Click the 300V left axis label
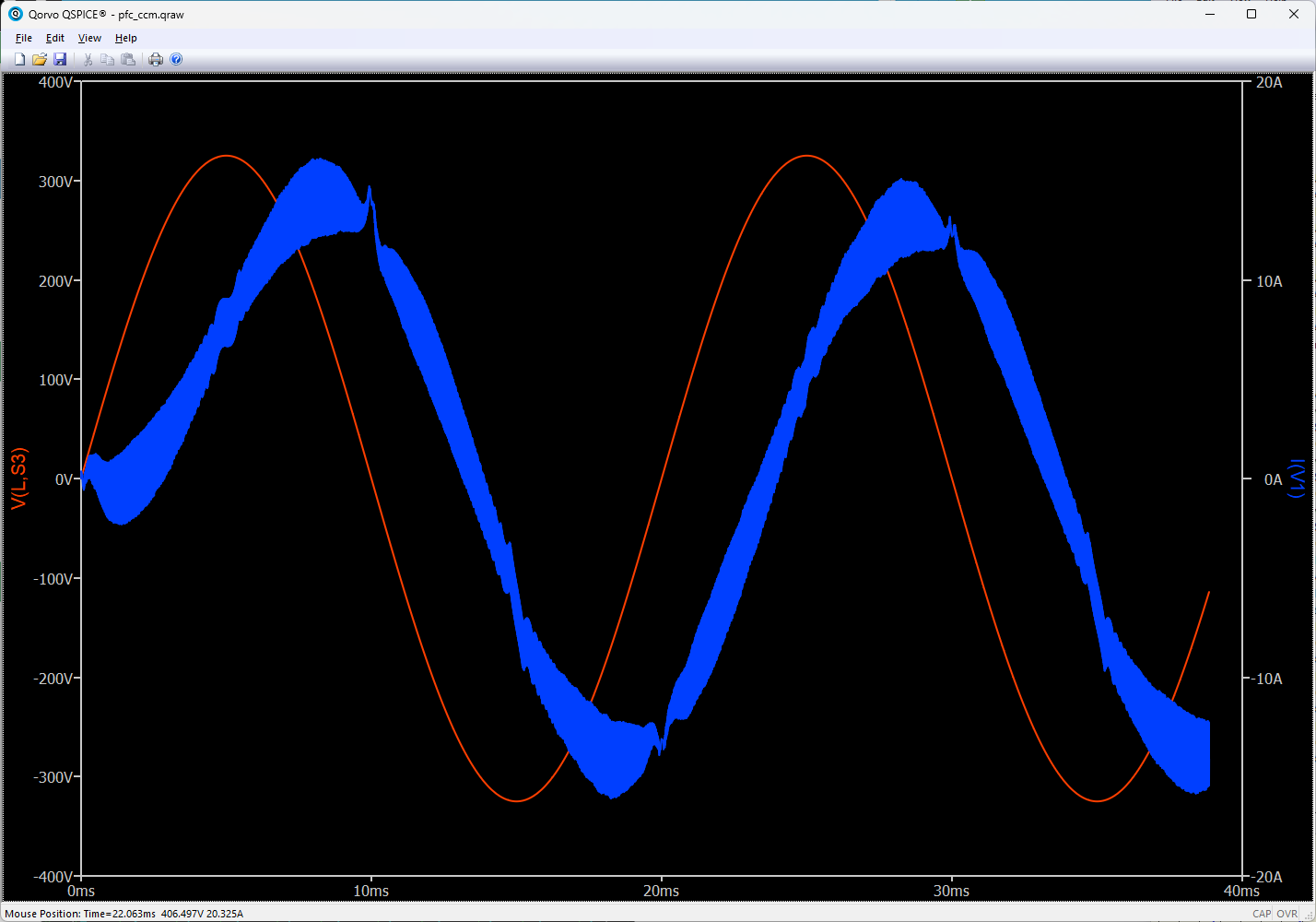1316x922 pixels. tap(55, 182)
